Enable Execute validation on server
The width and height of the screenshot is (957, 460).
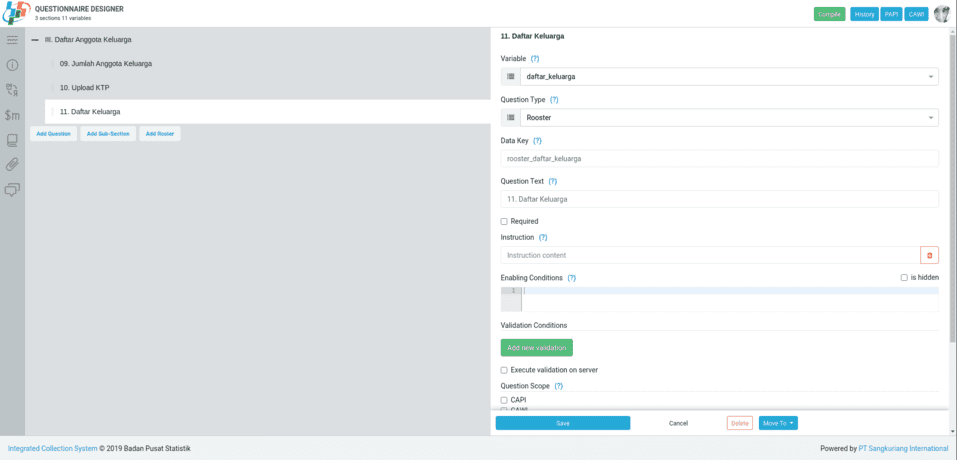[x=504, y=370]
